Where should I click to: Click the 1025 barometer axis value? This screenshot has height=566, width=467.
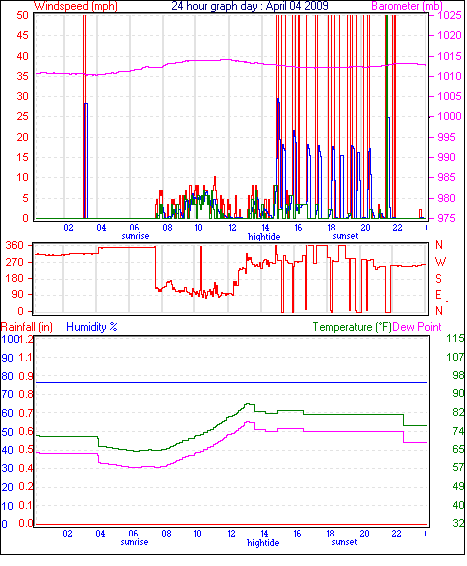tap(449, 15)
